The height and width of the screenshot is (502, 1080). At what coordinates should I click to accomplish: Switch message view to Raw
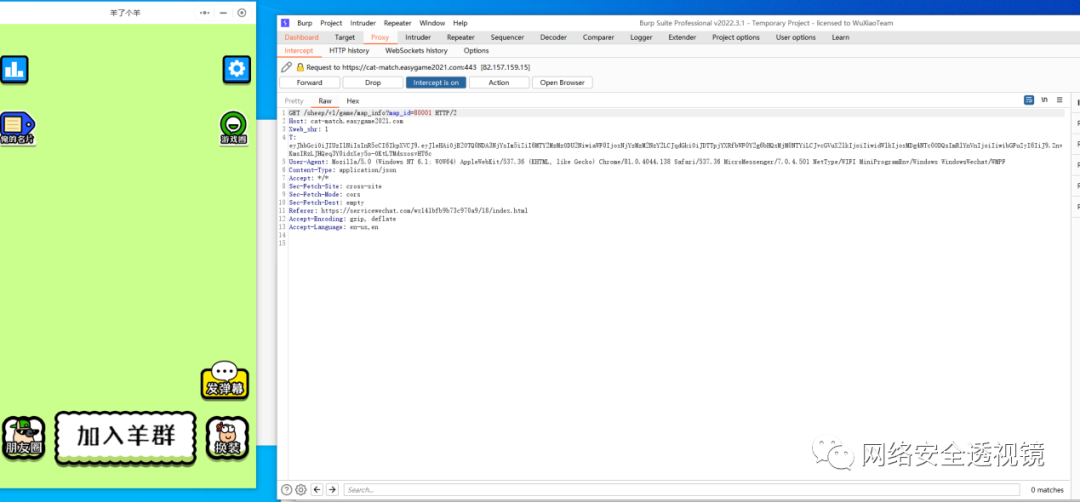tap(325, 101)
